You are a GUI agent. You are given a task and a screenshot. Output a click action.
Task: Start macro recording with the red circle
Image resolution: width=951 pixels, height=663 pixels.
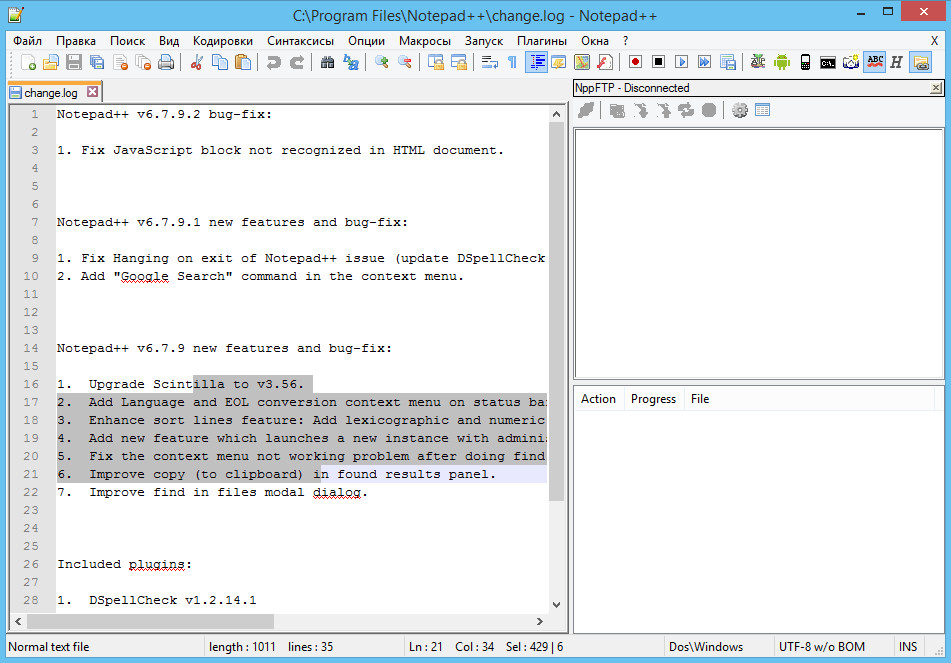point(635,62)
